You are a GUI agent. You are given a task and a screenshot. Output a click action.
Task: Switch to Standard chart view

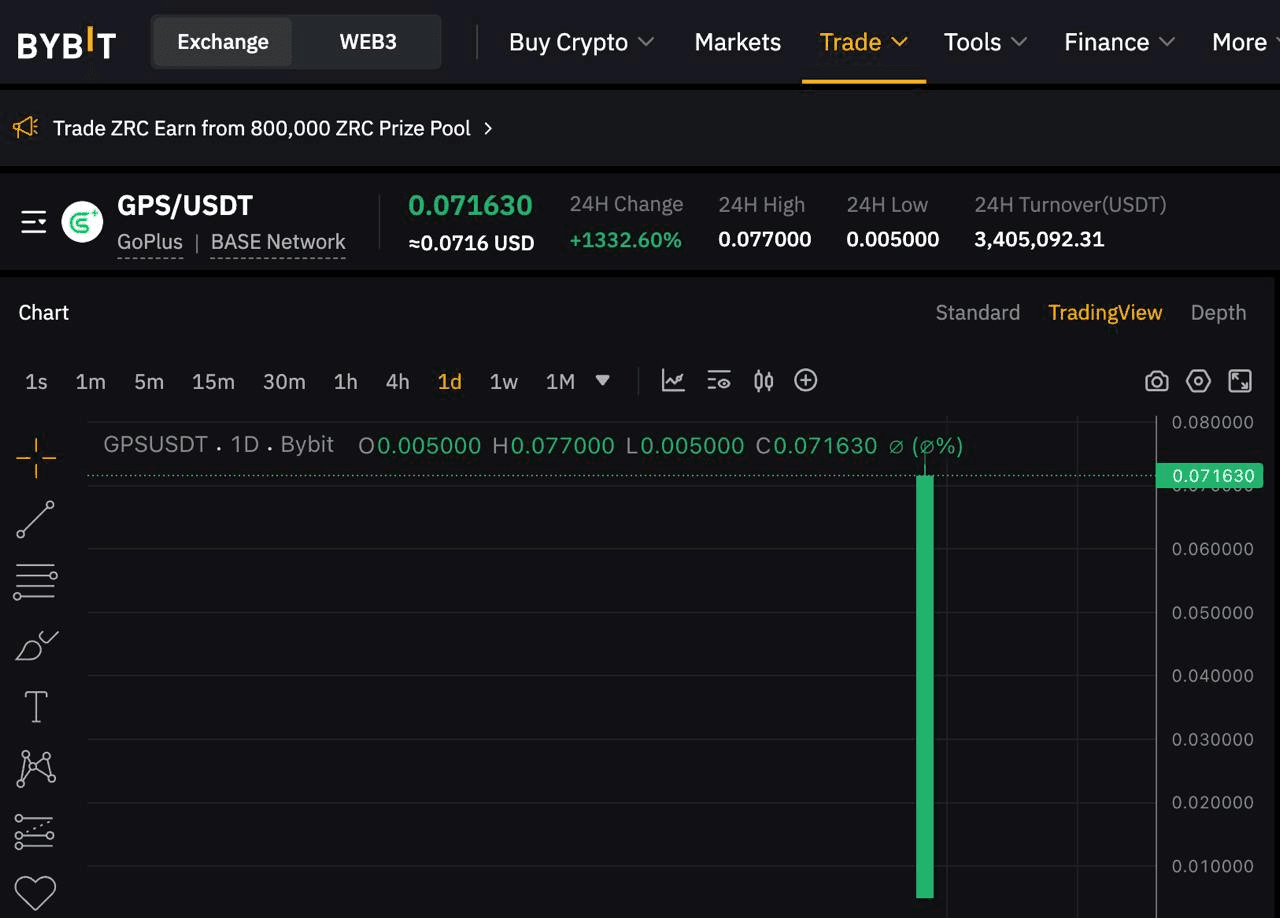pos(978,313)
